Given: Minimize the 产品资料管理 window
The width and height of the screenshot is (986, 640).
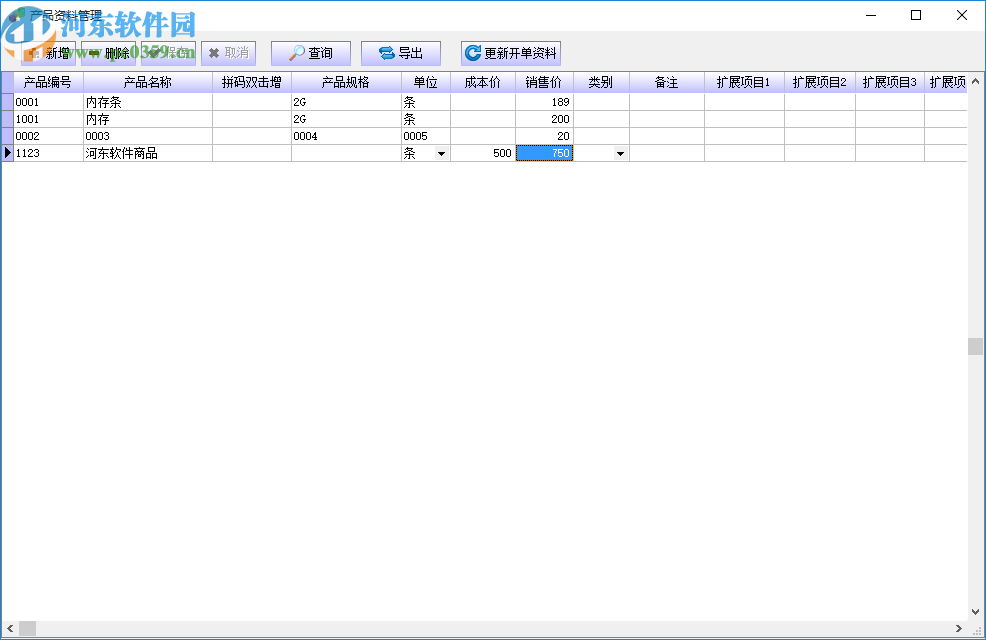Looking at the screenshot, I should pyautogui.click(x=871, y=15).
